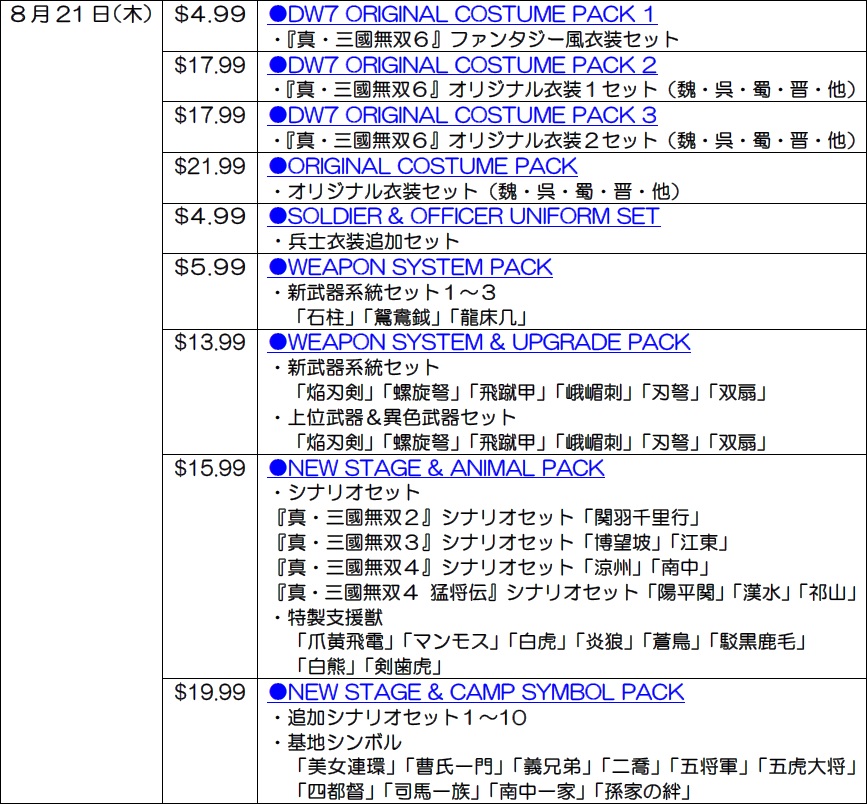Open NEW STAGE & CAMP SYMBOL PACK link
The width and height of the screenshot is (867, 804).
[x=476, y=692]
